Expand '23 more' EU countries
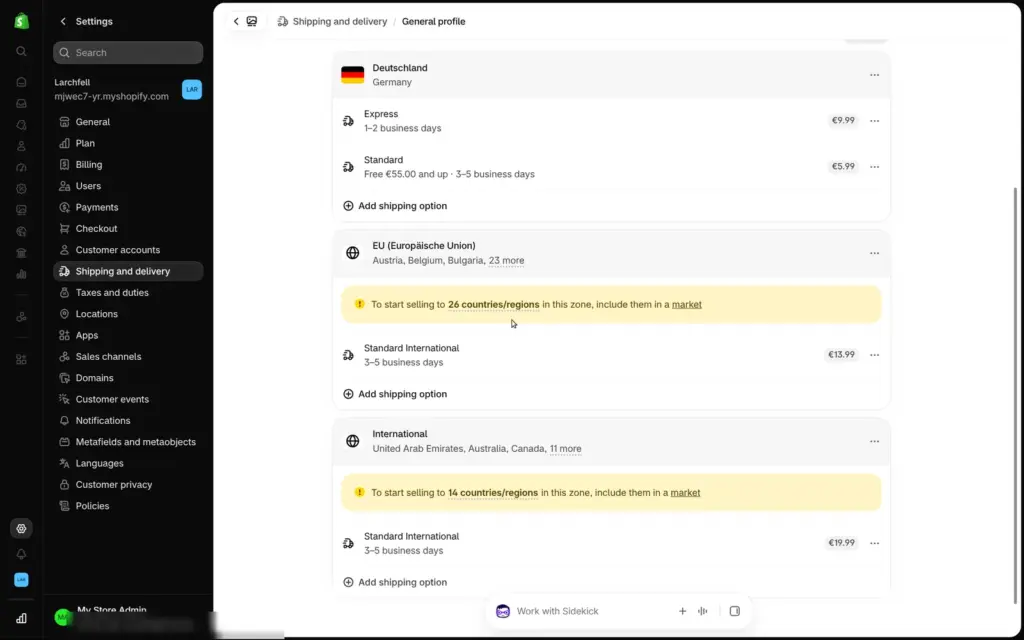 tap(506, 261)
